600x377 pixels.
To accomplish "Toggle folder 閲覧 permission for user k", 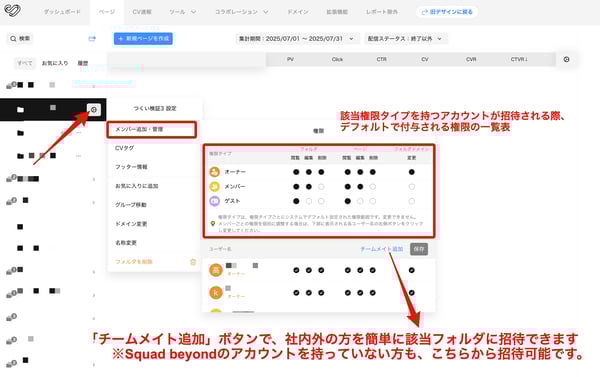I will point(296,293).
